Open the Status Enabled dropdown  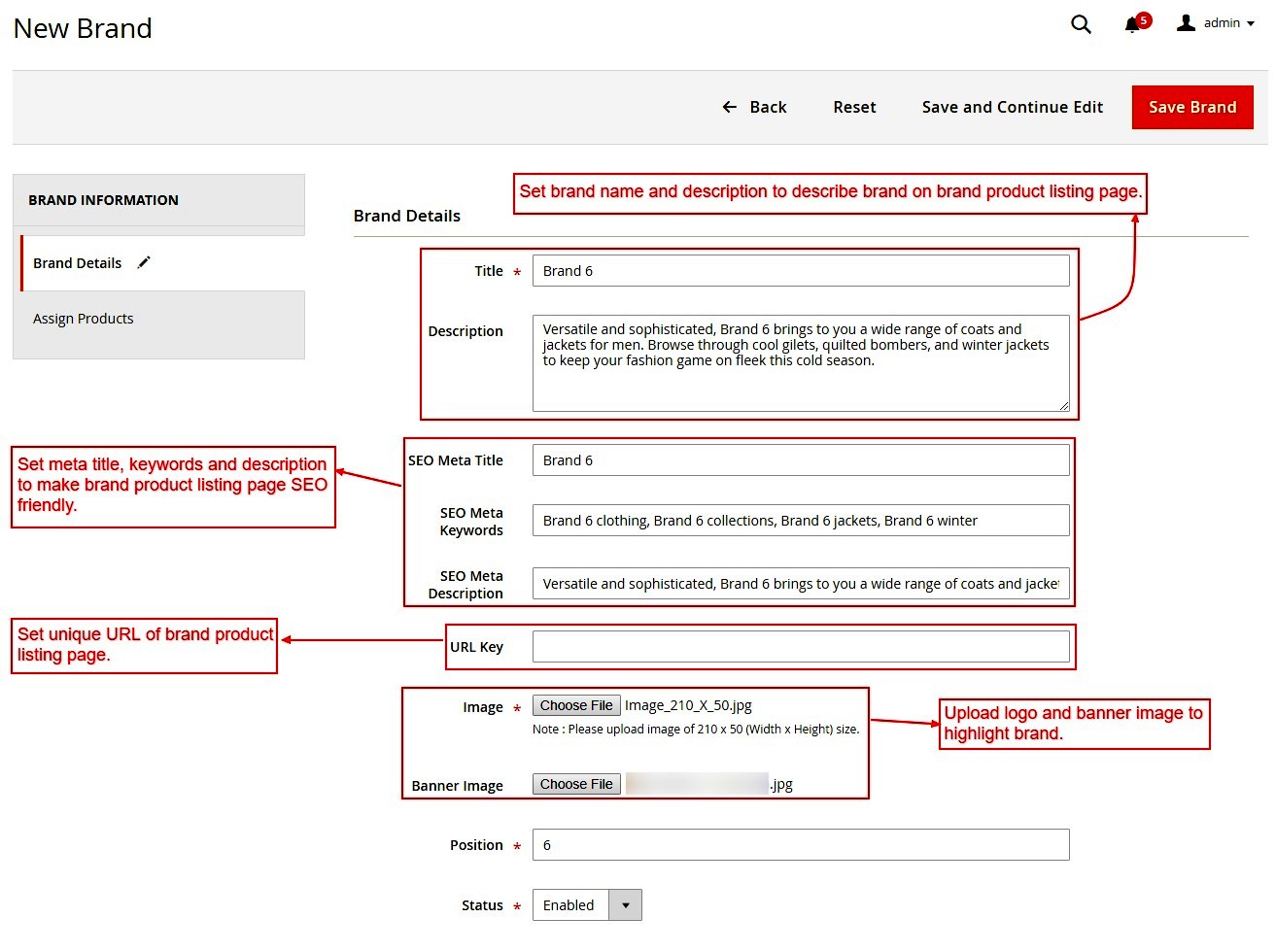(x=570, y=905)
